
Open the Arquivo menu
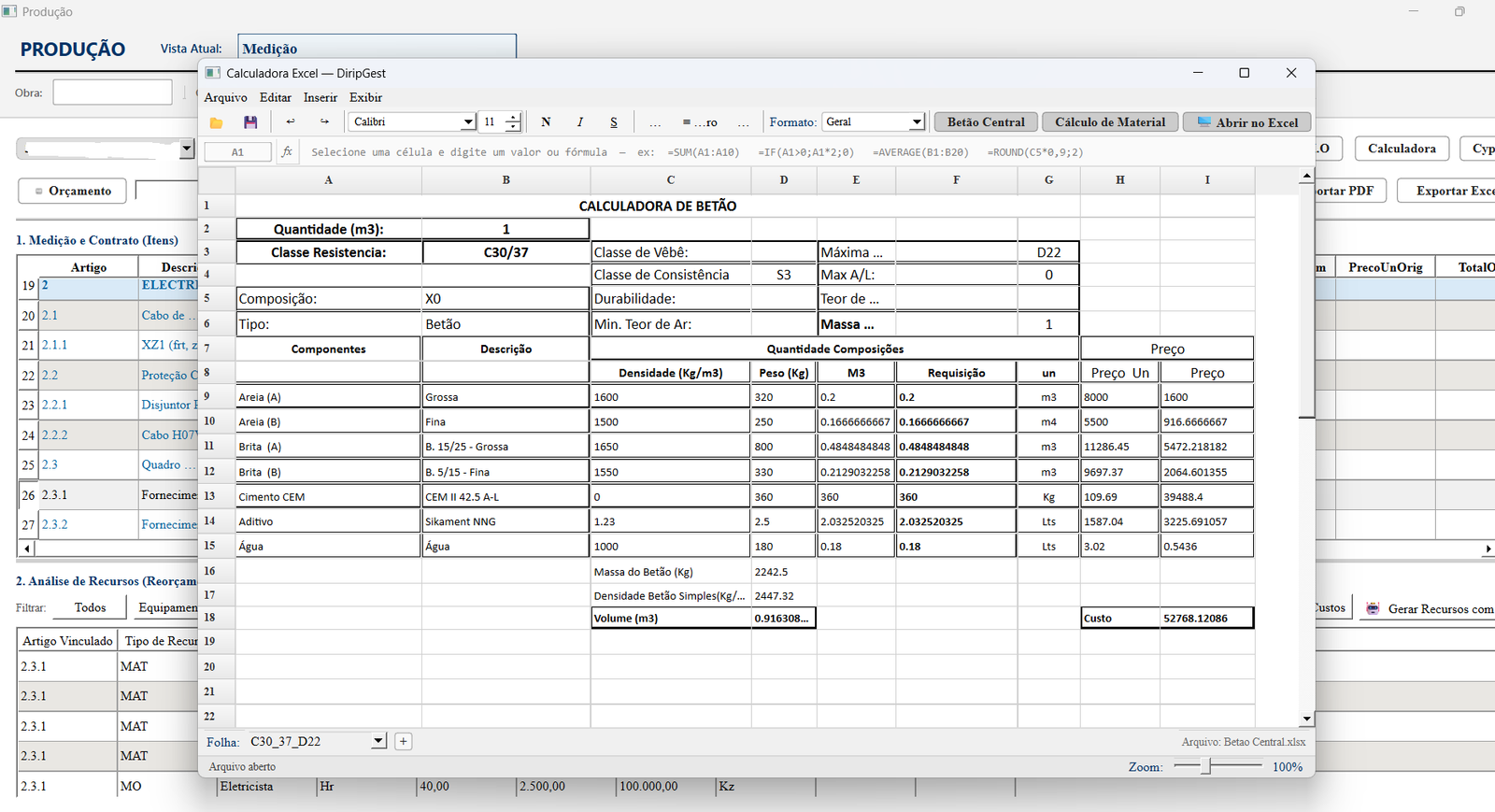pos(226,97)
